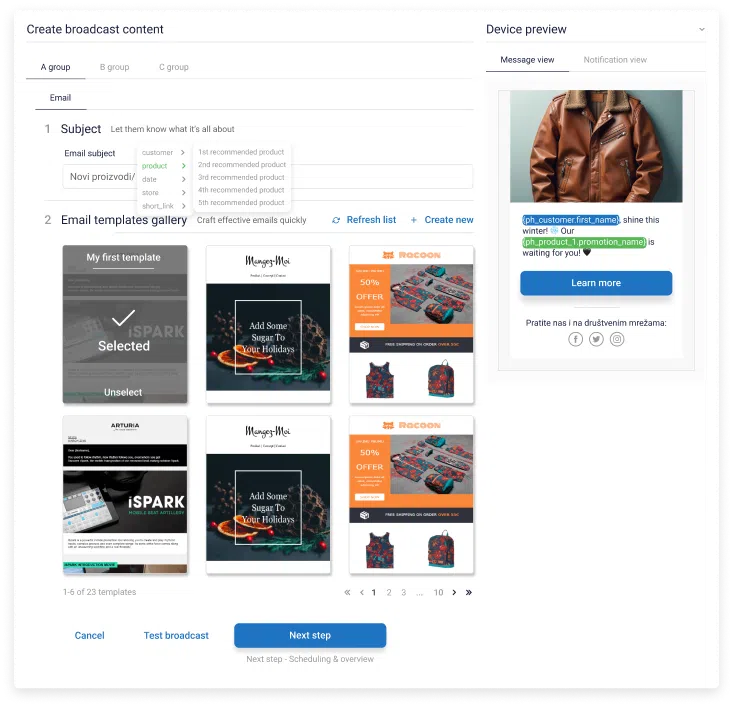This screenshot has width=733, height=706.
Task: Collapse the Device preview panel
Action: click(x=701, y=29)
